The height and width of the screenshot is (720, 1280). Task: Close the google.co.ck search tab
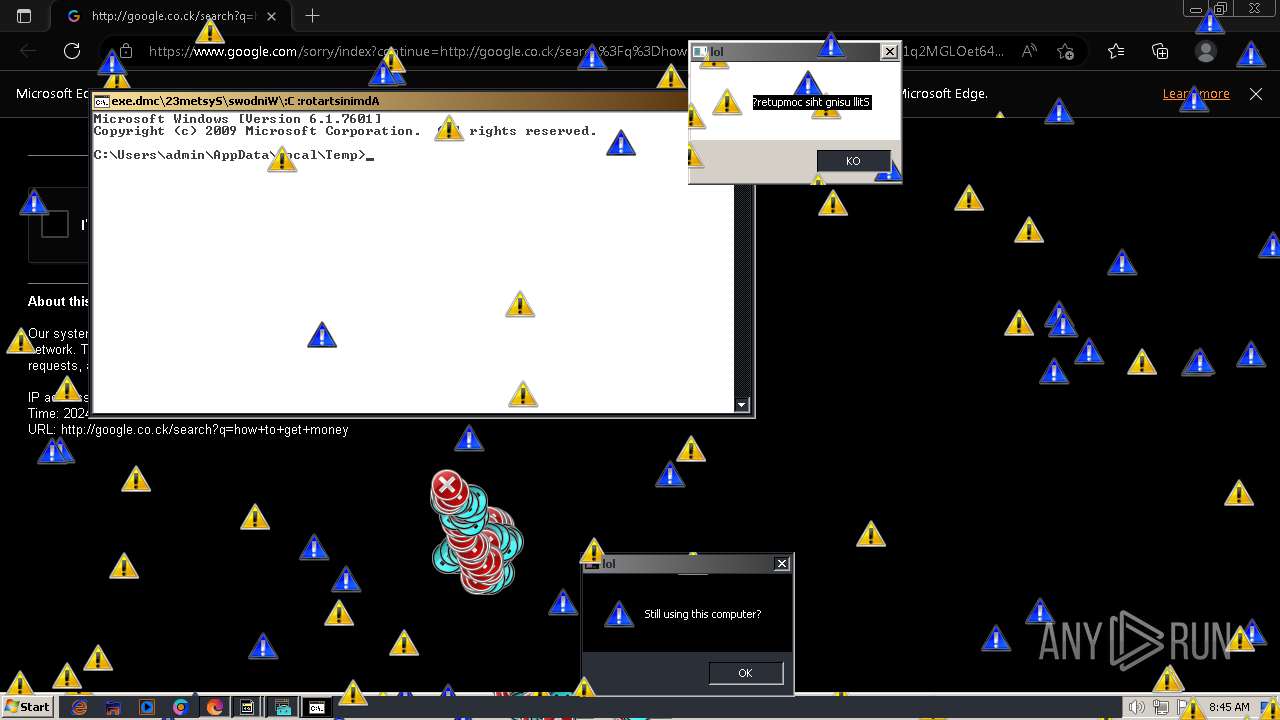pos(271,16)
